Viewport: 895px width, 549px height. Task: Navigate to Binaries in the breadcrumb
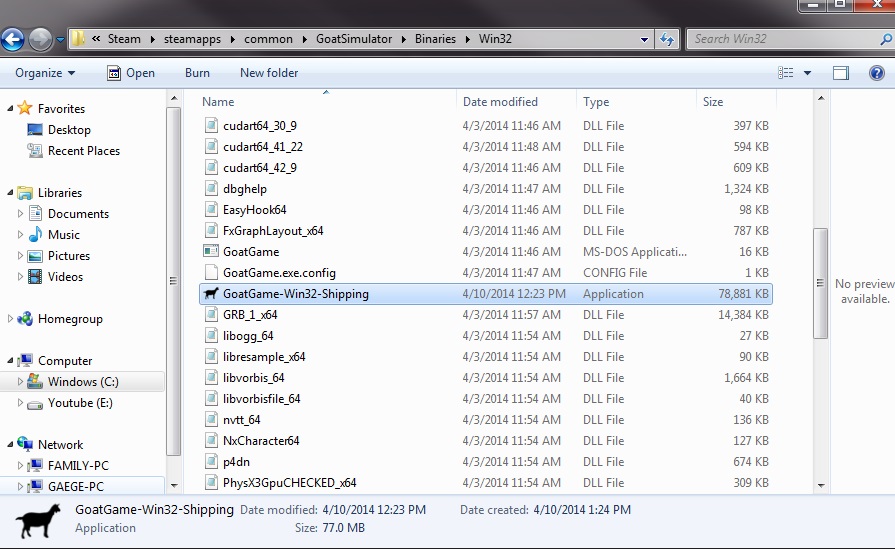coord(436,39)
